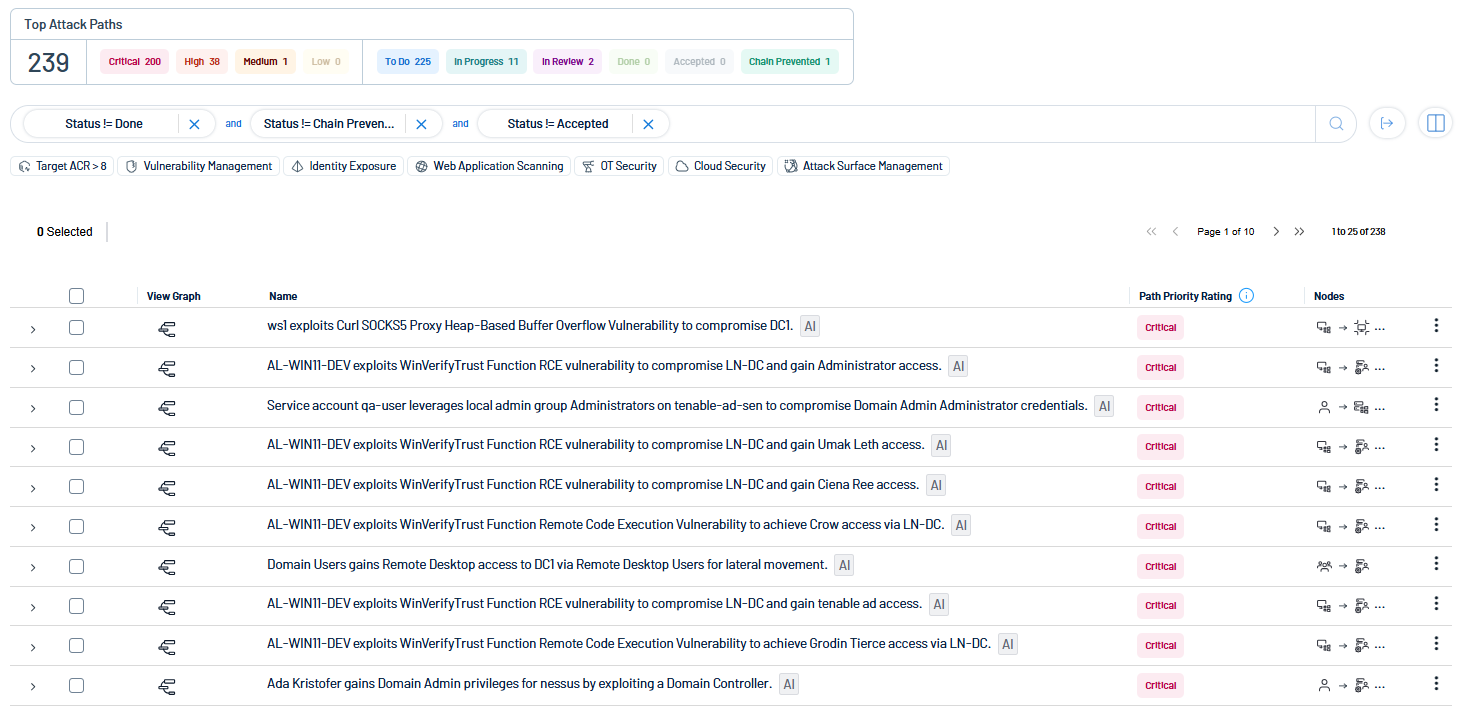The image size is (1471, 712).
Task: Go to next page arrow in pagination
Action: point(1276,232)
